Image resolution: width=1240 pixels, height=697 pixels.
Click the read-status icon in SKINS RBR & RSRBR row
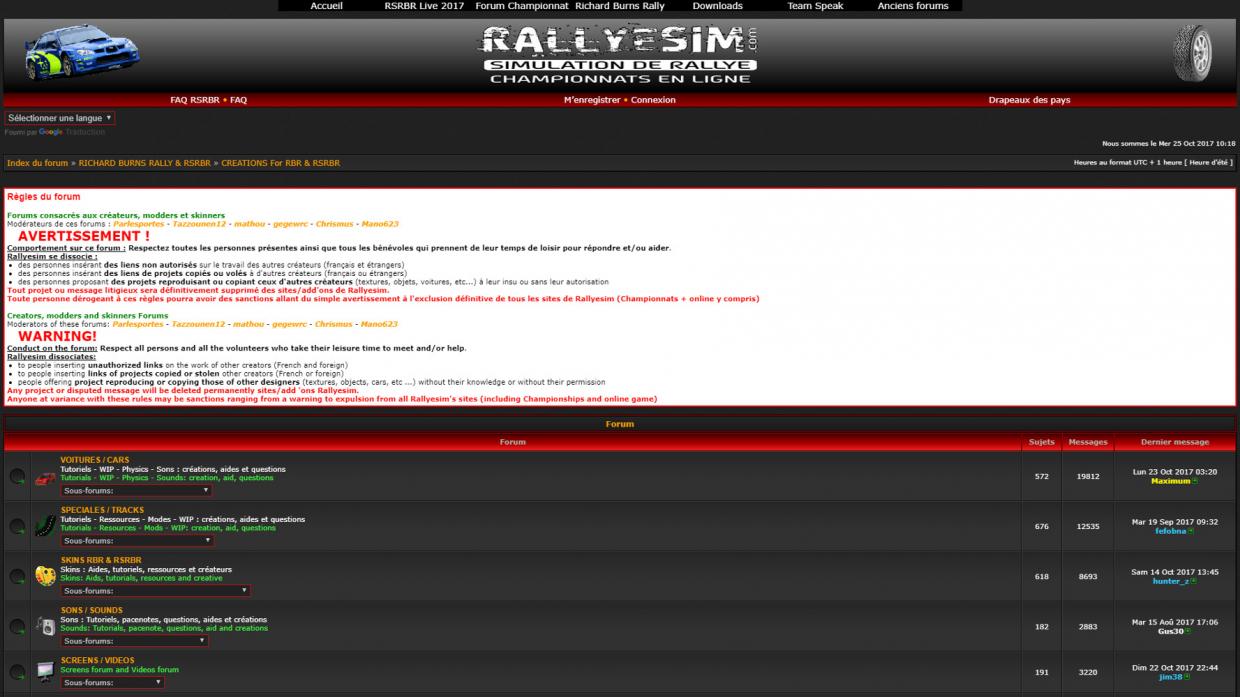click(18, 577)
